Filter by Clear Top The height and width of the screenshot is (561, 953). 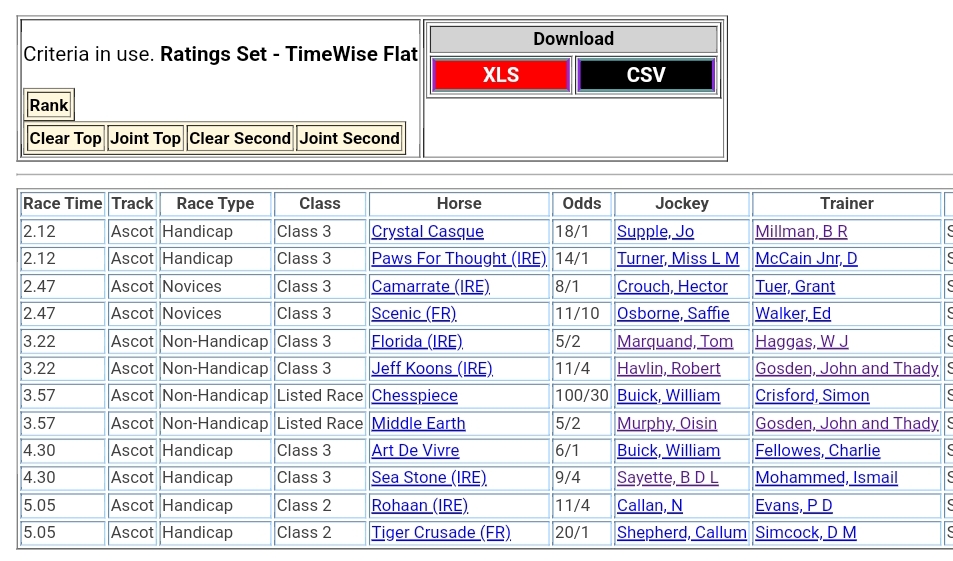click(x=65, y=138)
